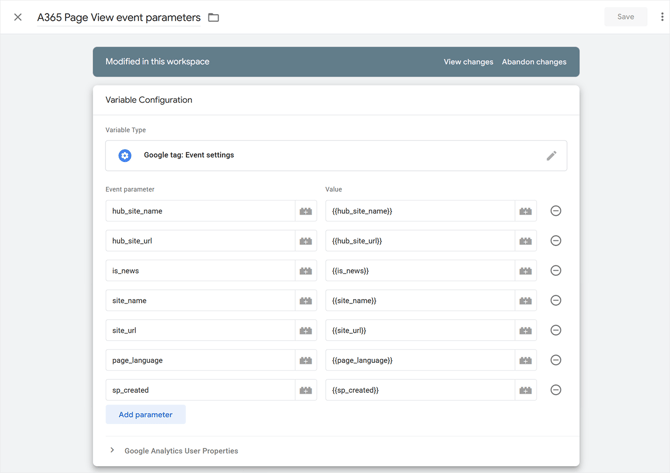Remove the hub_site_url parameter row
Viewport: 670px width, 473px height.
point(555,241)
